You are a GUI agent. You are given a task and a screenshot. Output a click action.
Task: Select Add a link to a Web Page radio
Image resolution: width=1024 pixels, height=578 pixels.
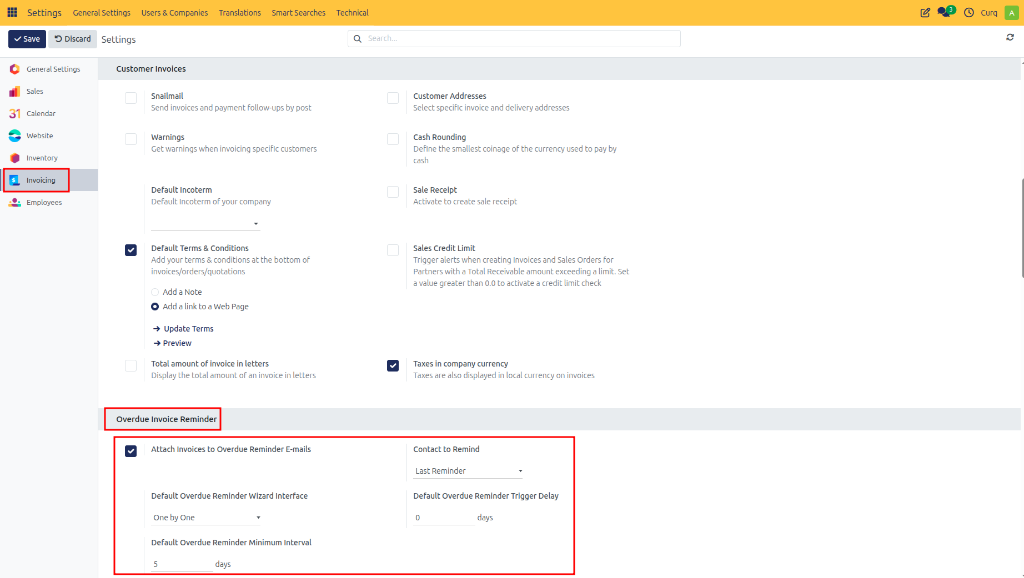[155, 306]
